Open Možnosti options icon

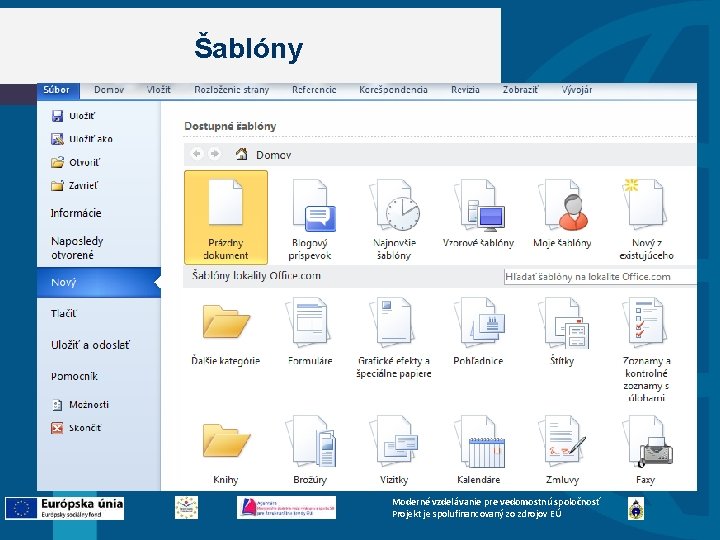tap(57, 405)
